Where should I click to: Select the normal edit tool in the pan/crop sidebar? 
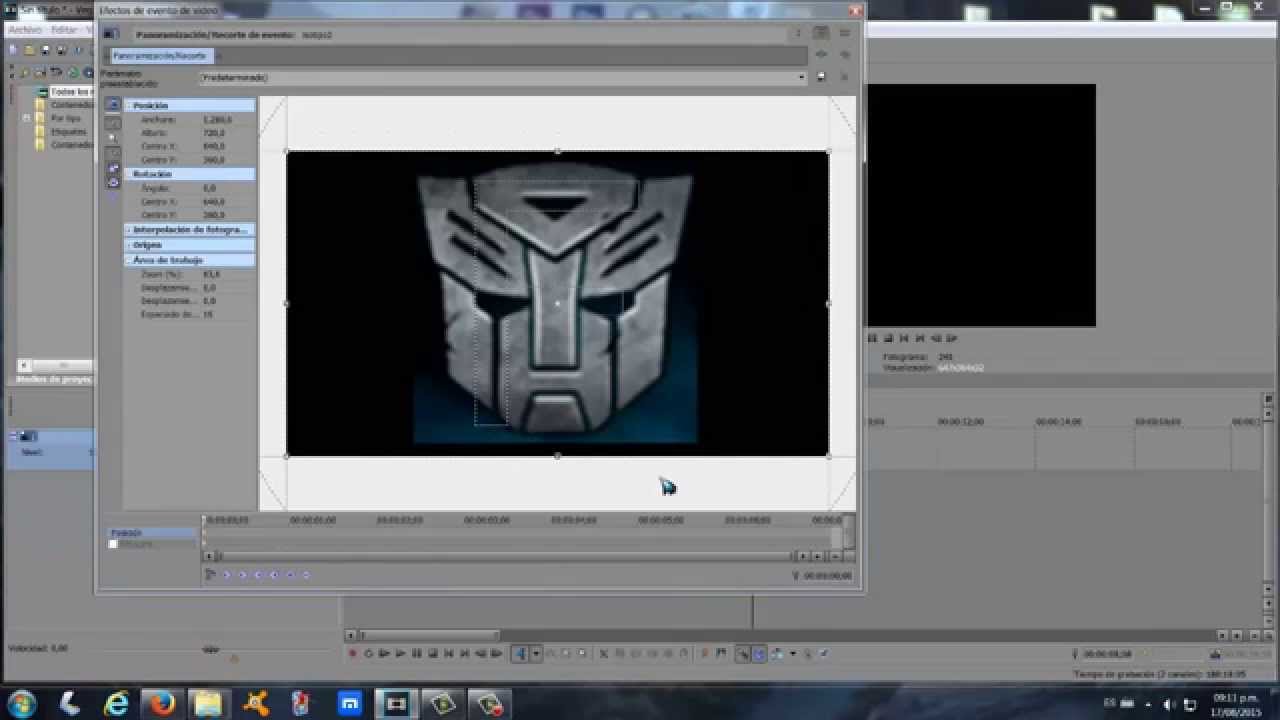coord(113,122)
